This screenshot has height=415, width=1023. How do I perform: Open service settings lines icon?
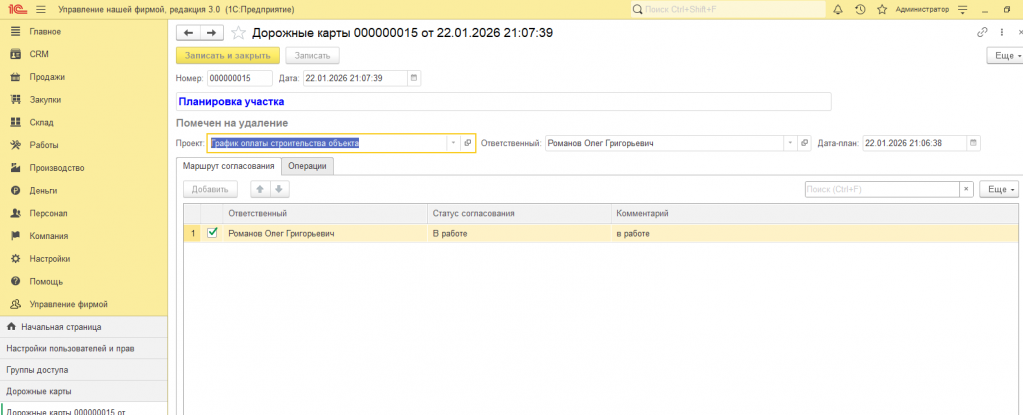[962, 10]
